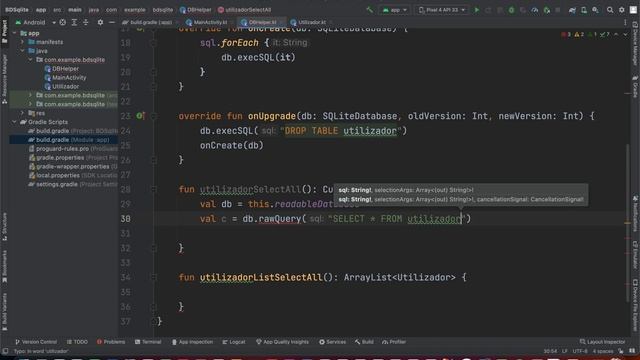
Task: Click Expand All in Project panel
Action: pyautogui.click(x=74, y=22)
